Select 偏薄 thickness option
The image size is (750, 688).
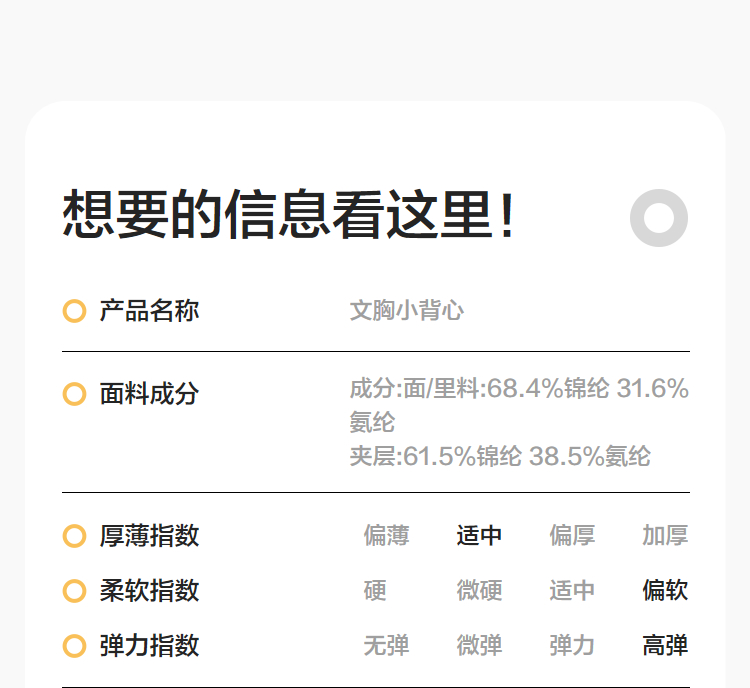coord(386,536)
